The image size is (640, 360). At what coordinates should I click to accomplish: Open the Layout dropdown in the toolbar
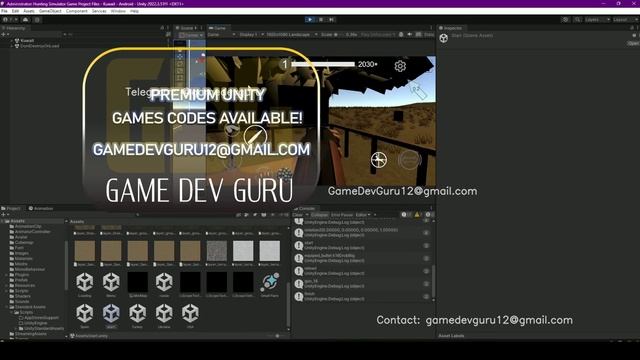tap(625, 20)
